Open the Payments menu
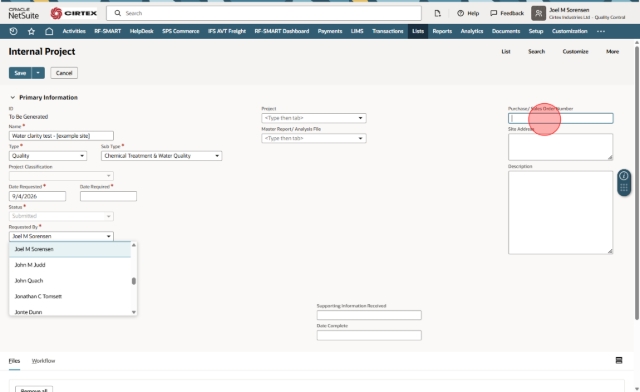Screen dimensions: 640x392 coord(330,31)
